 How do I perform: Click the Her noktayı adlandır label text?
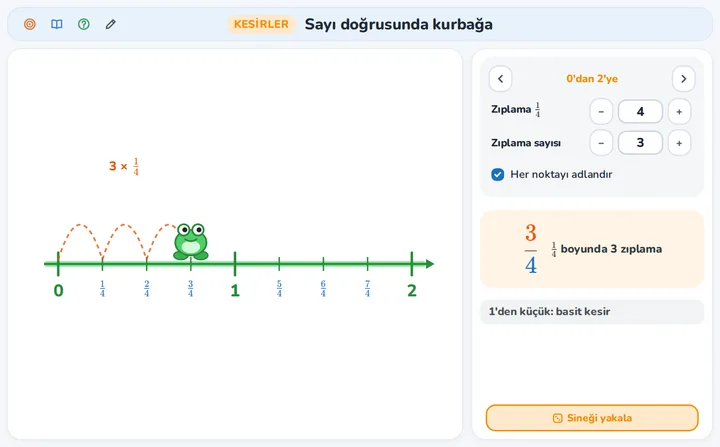tap(561, 175)
